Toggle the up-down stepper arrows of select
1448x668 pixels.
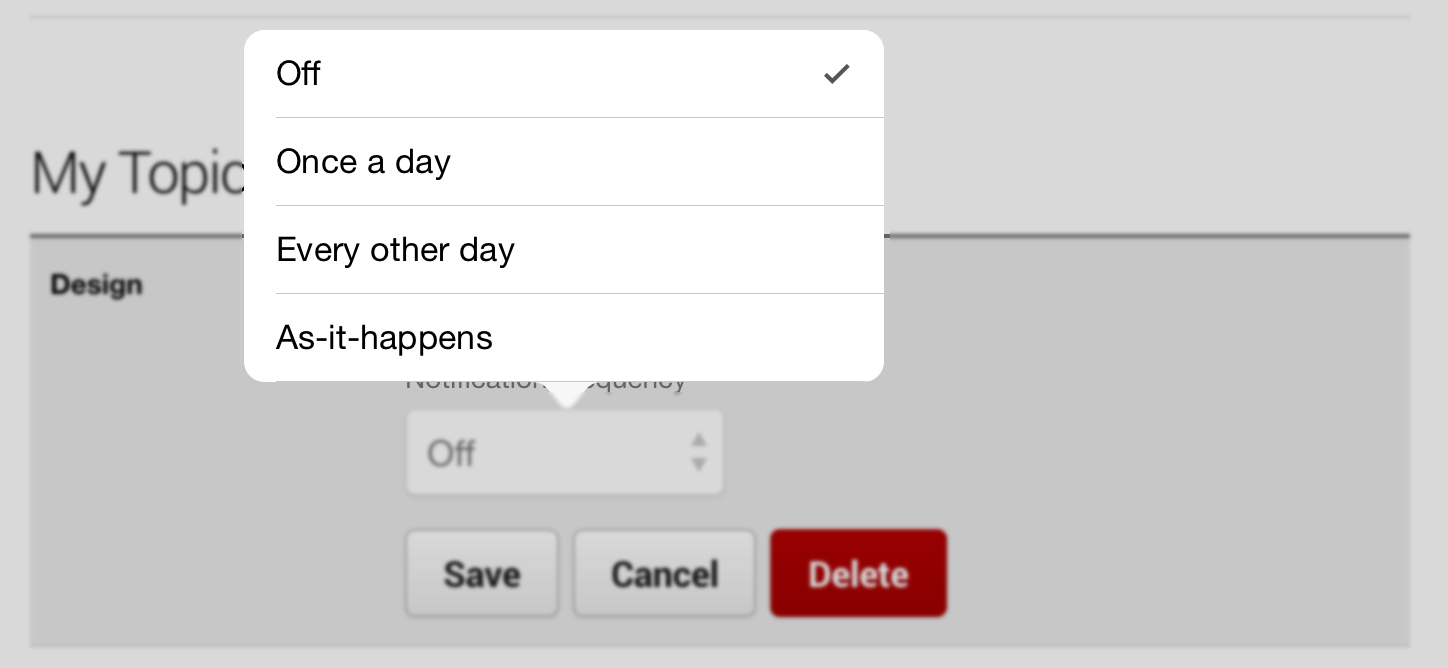tap(699, 452)
